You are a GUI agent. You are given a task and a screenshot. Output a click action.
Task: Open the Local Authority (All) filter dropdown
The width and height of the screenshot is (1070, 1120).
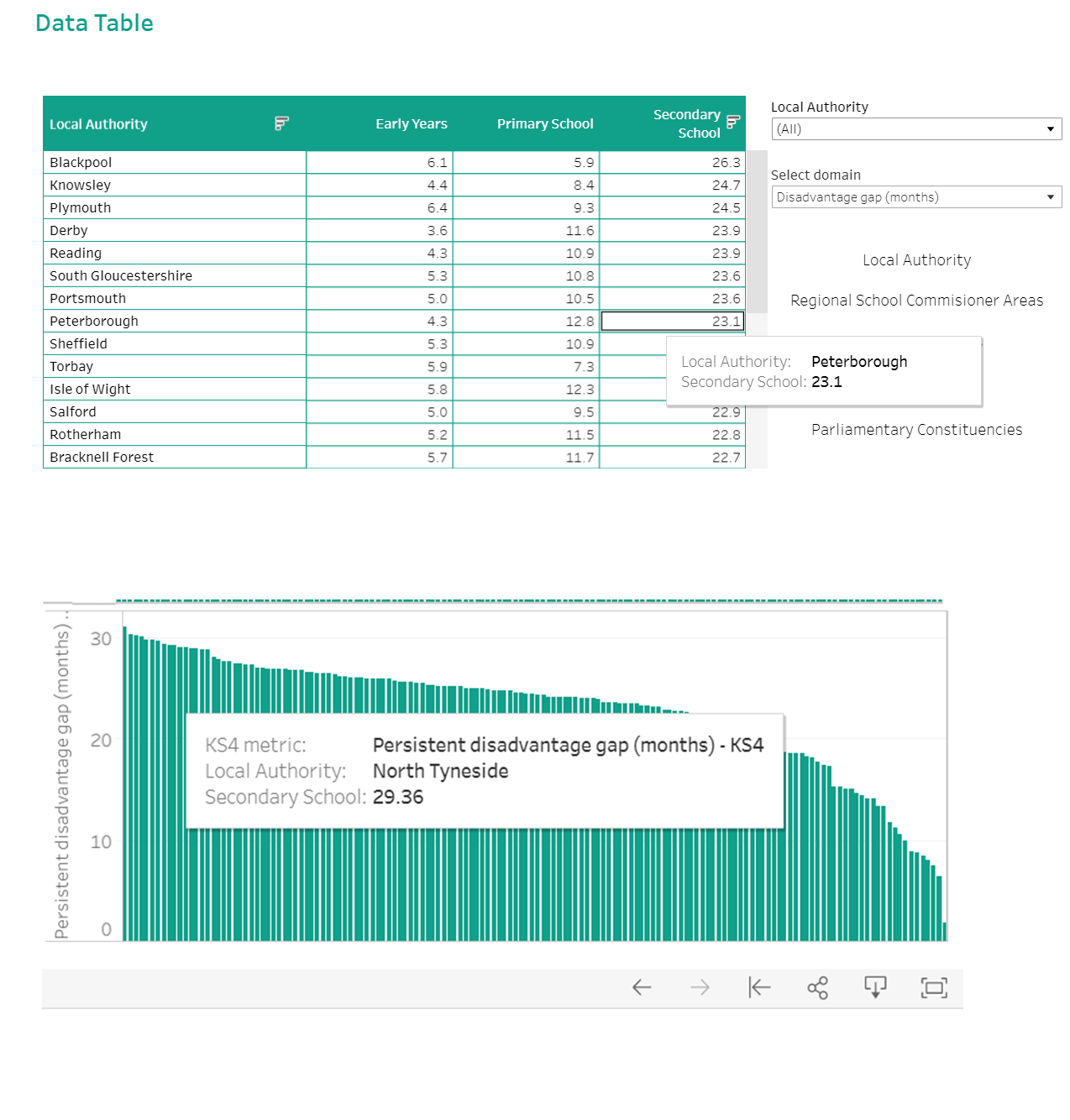(x=916, y=128)
